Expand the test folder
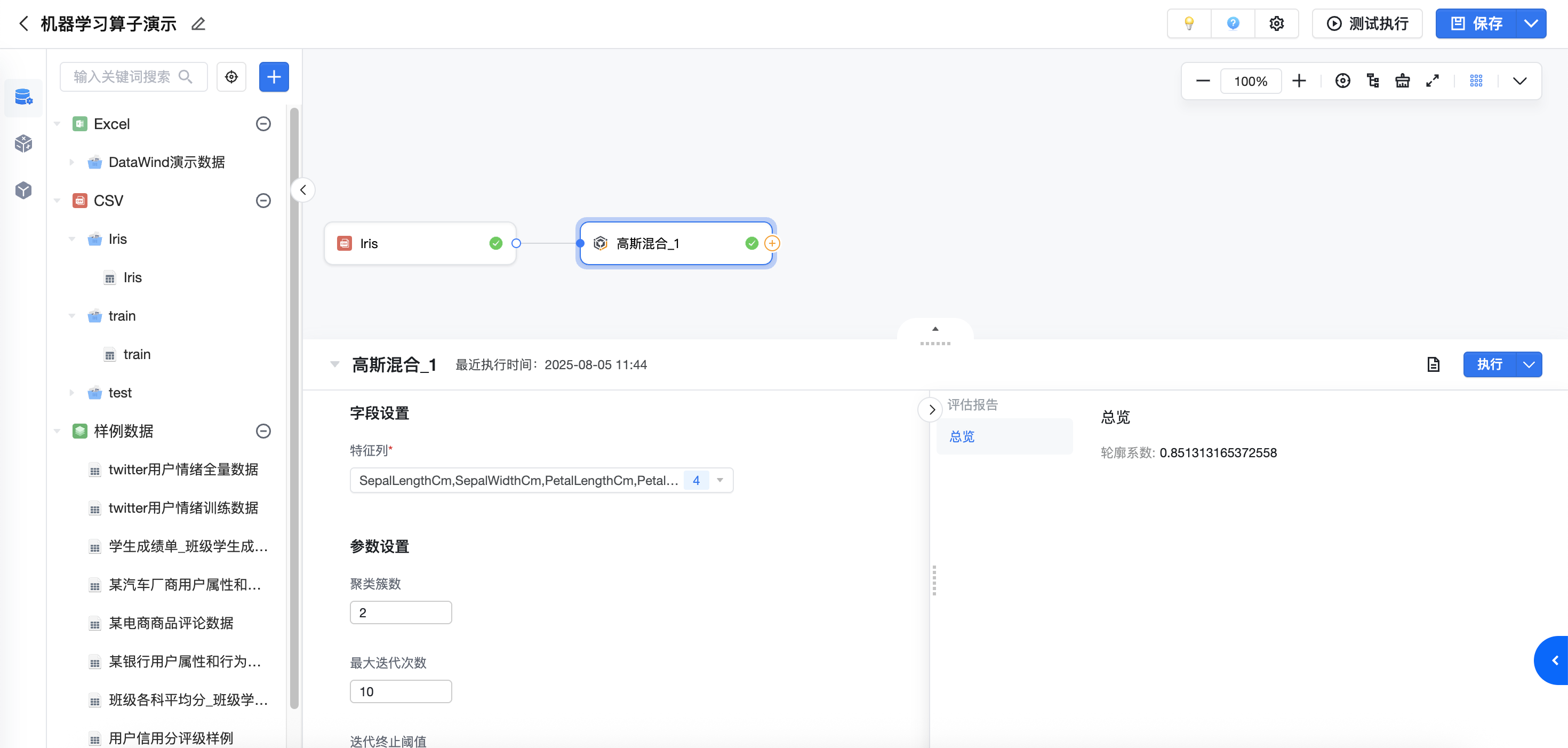The width and height of the screenshot is (1568, 748). (x=72, y=393)
